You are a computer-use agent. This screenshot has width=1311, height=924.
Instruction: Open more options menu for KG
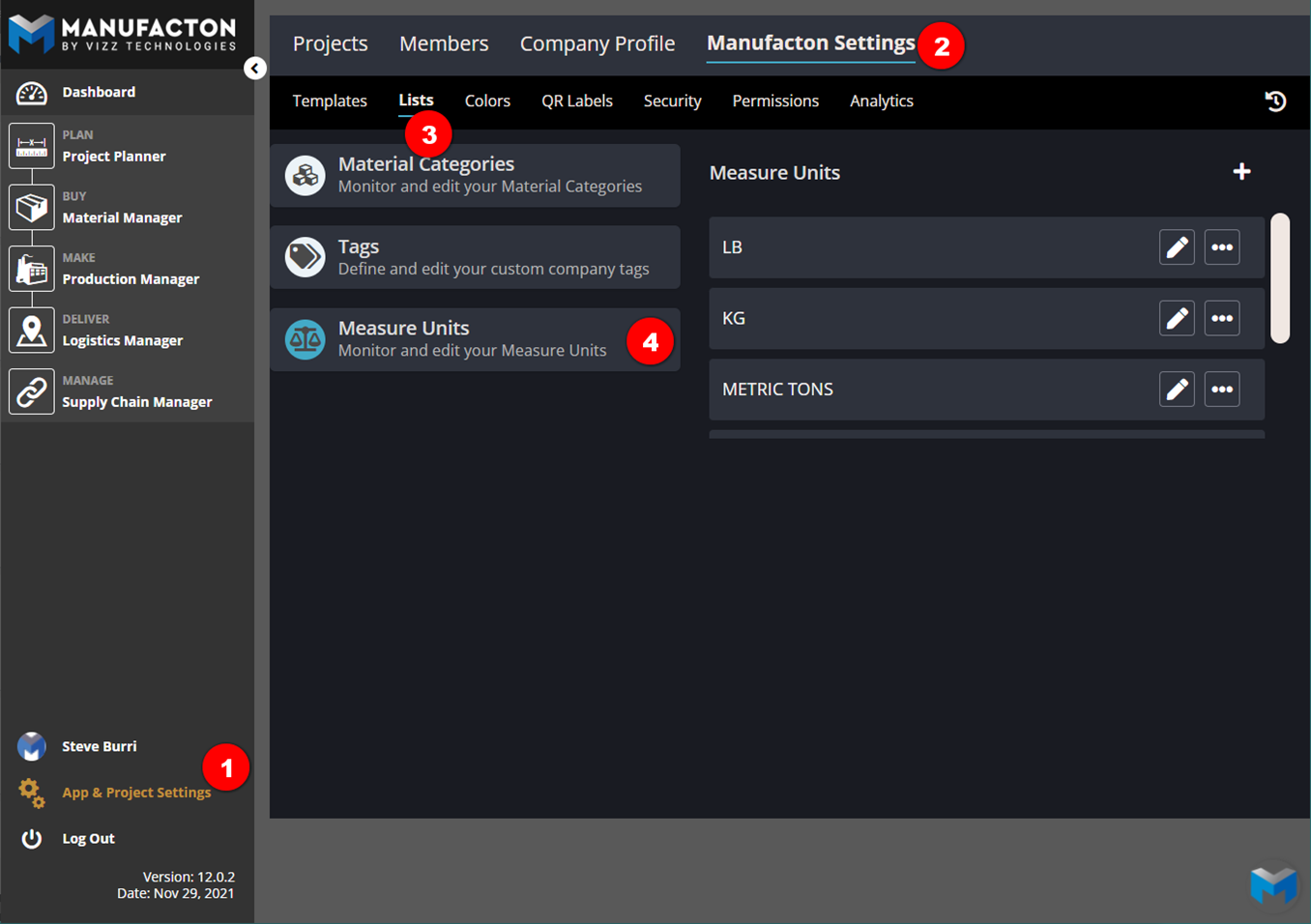tap(1222, 319)
